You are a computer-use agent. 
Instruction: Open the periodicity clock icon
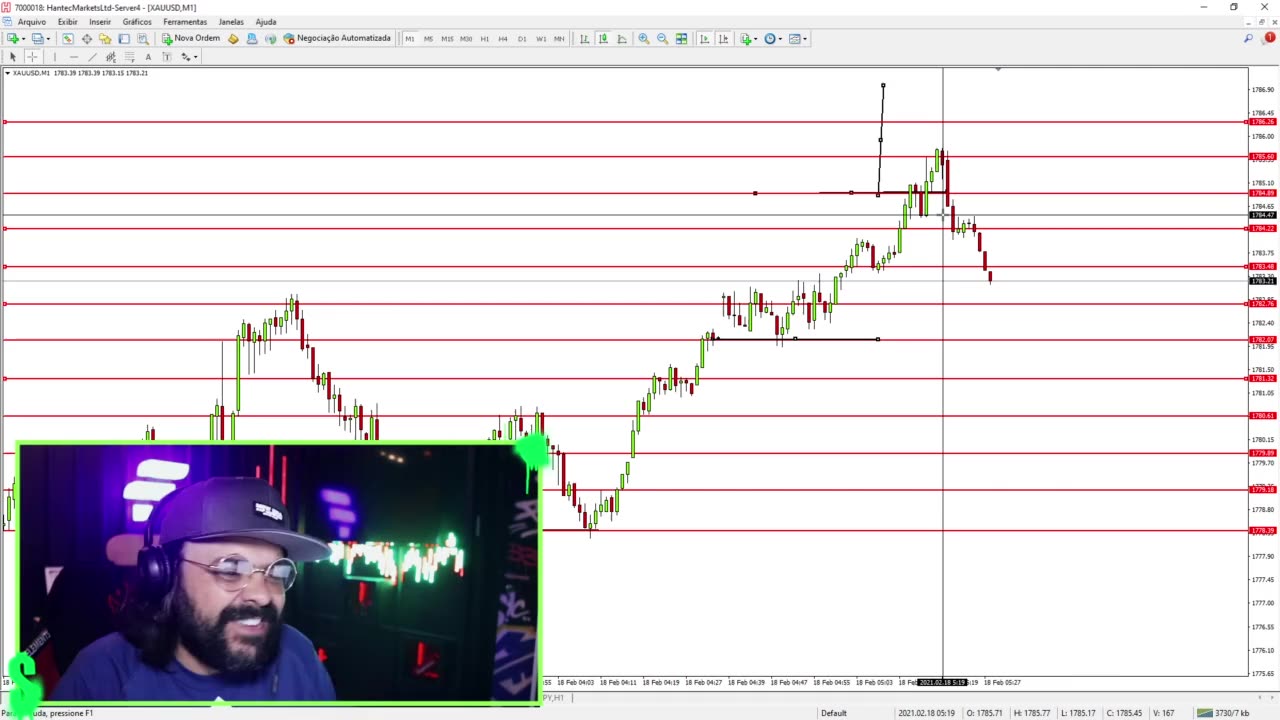769,39
